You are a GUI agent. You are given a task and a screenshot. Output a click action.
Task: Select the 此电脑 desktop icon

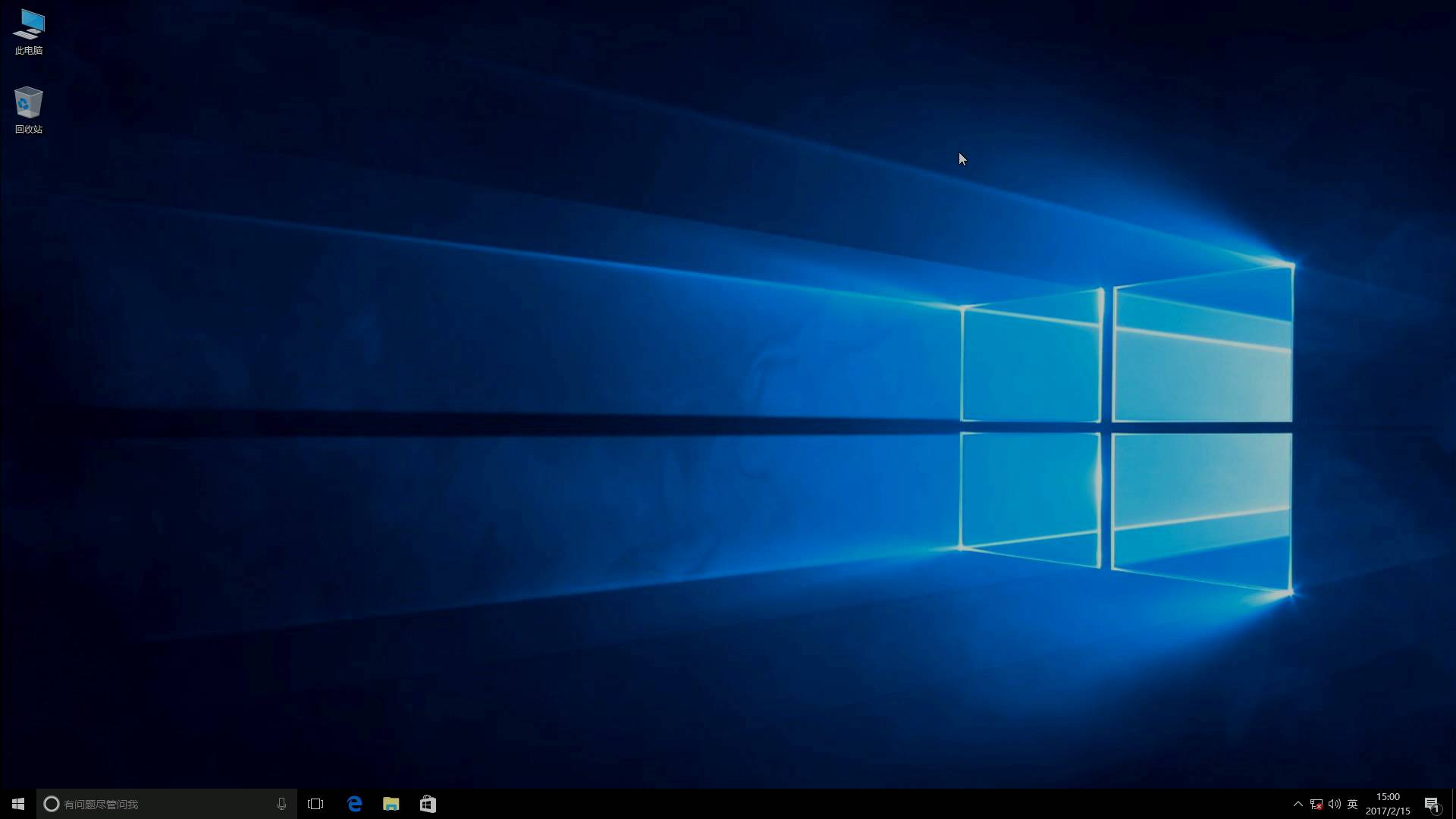(x=29, y=25)
